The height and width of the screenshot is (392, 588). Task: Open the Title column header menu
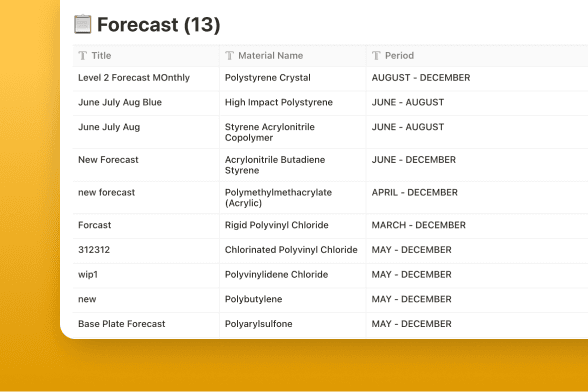[x=146, y=56]
